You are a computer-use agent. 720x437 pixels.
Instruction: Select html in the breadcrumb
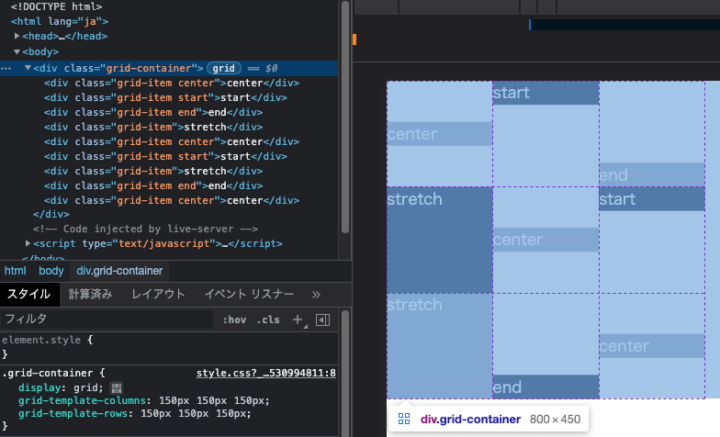[15, 271]
